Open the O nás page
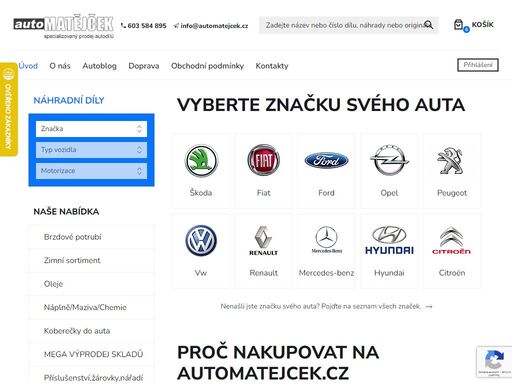 60,66
